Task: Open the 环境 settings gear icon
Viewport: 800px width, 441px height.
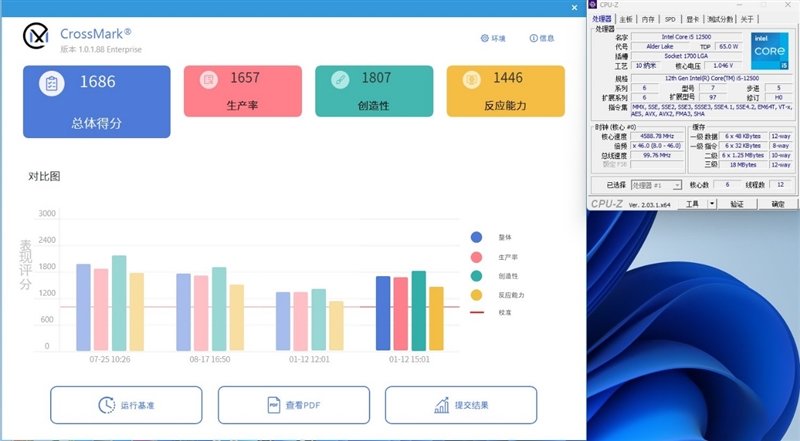Action: point(485,38)
